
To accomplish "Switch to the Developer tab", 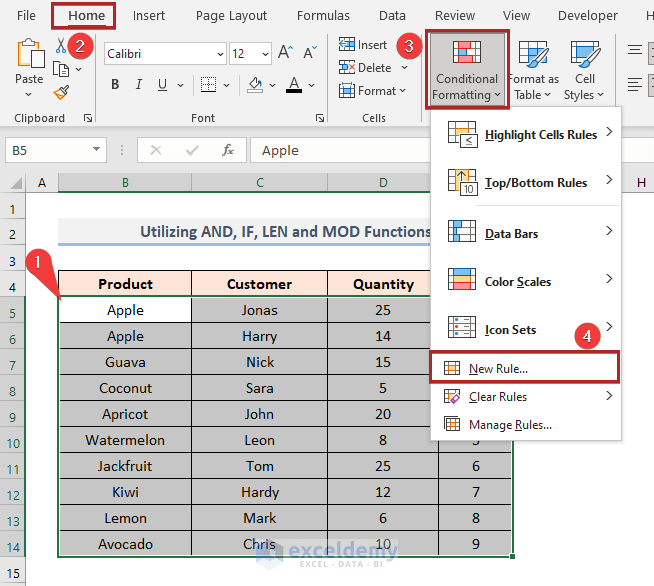I will [587, 15].
